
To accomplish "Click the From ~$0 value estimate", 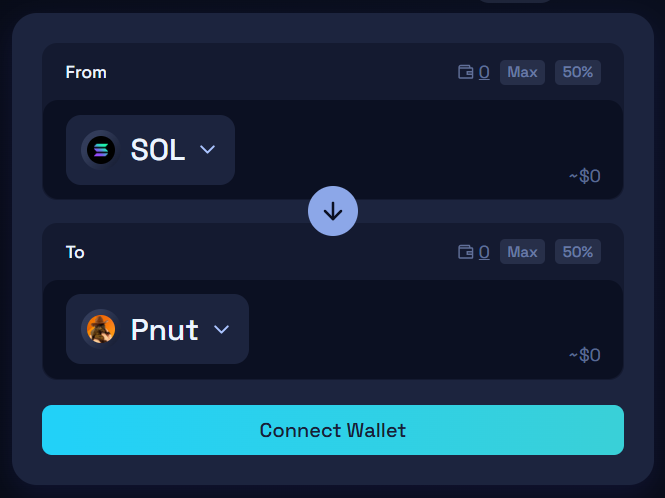I will pos(584,176).
